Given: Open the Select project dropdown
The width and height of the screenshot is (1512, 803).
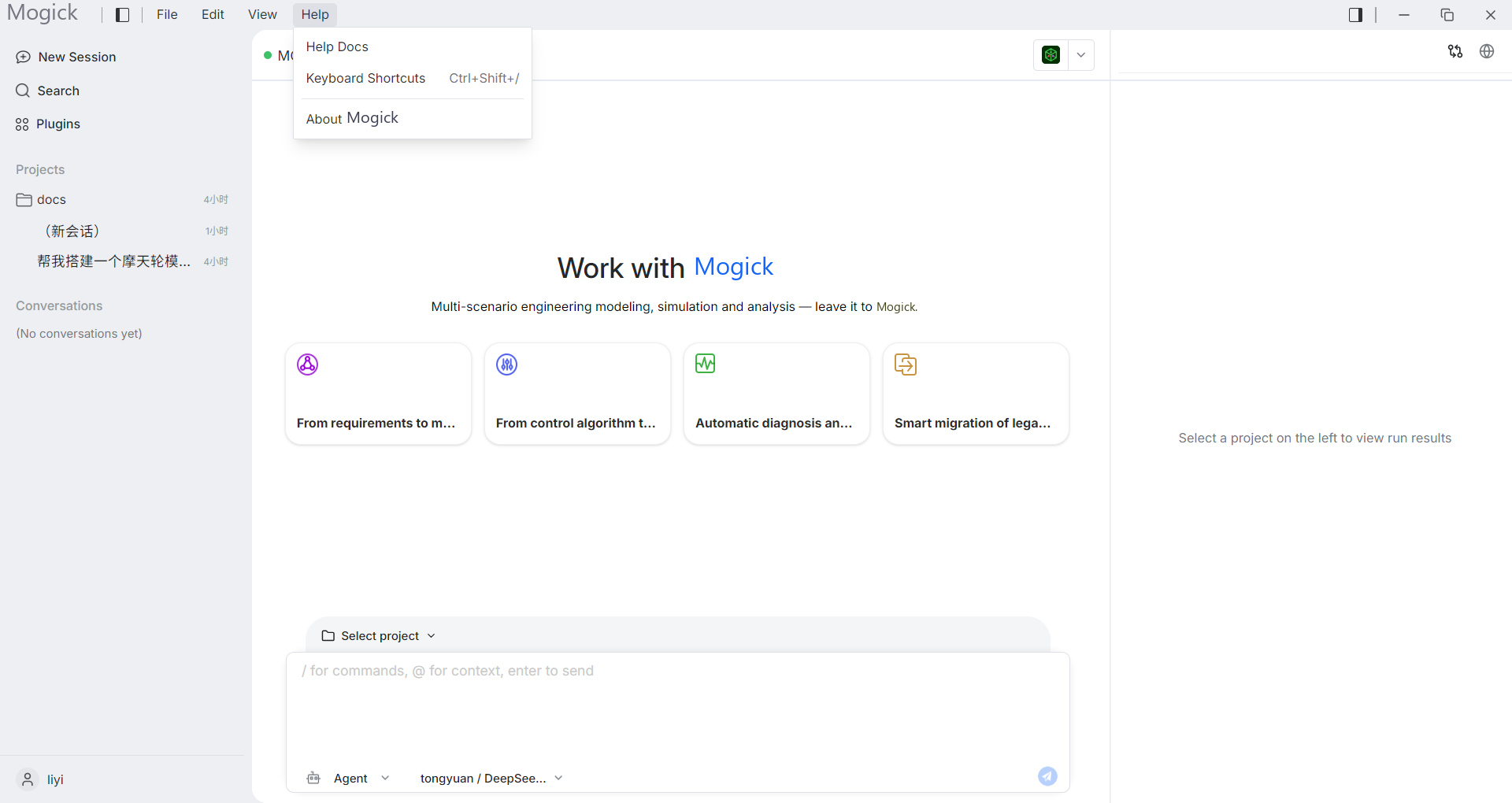Looking at the screenshot, I should point(379,635).
